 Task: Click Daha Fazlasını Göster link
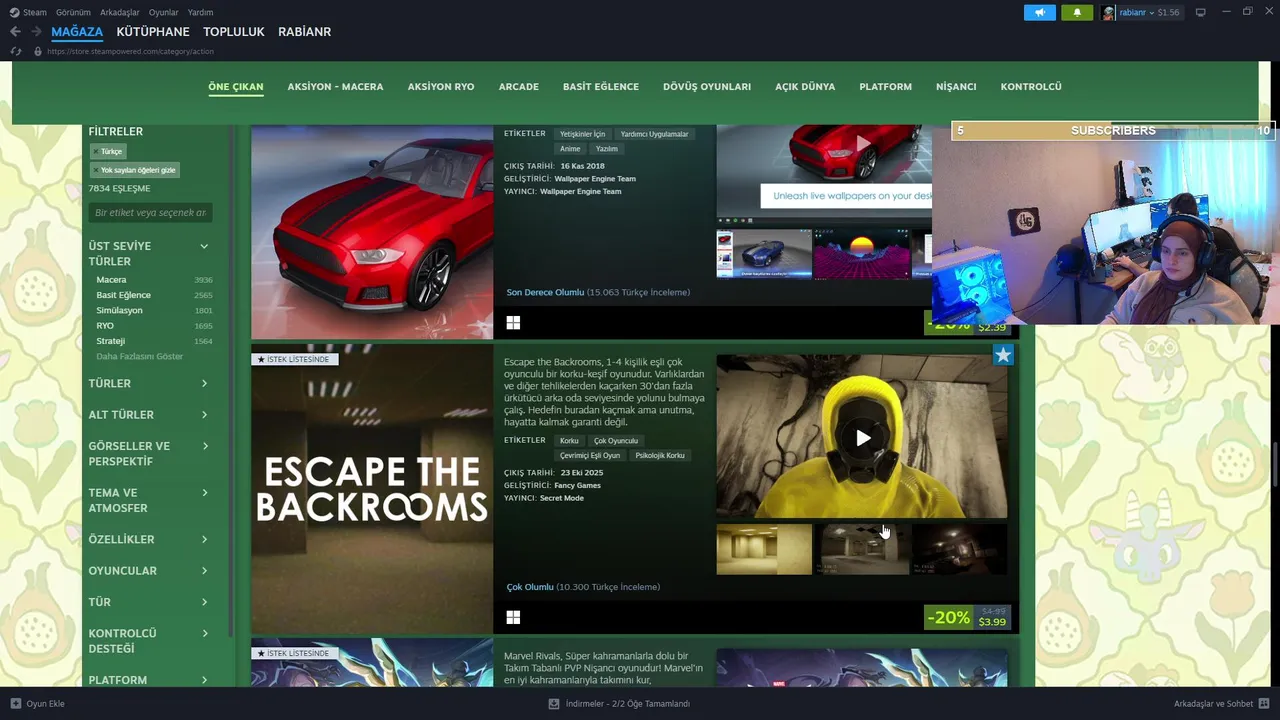tap(139, 356)
